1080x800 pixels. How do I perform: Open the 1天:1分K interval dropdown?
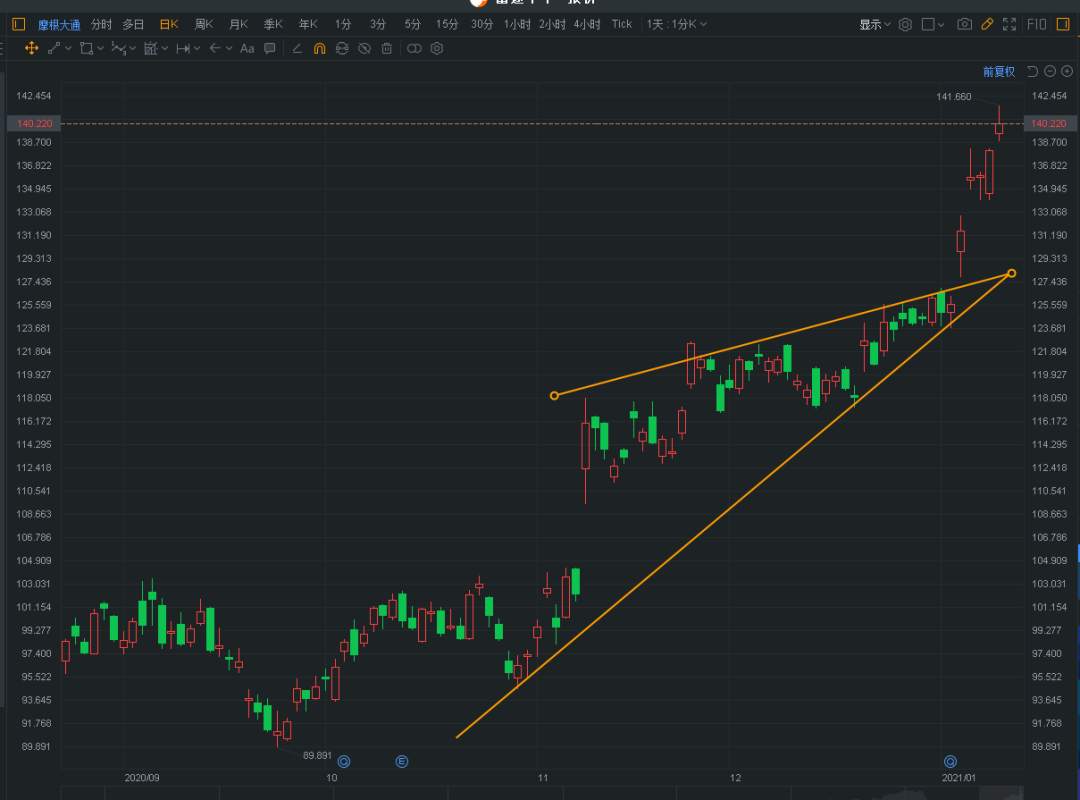[676, 25]
